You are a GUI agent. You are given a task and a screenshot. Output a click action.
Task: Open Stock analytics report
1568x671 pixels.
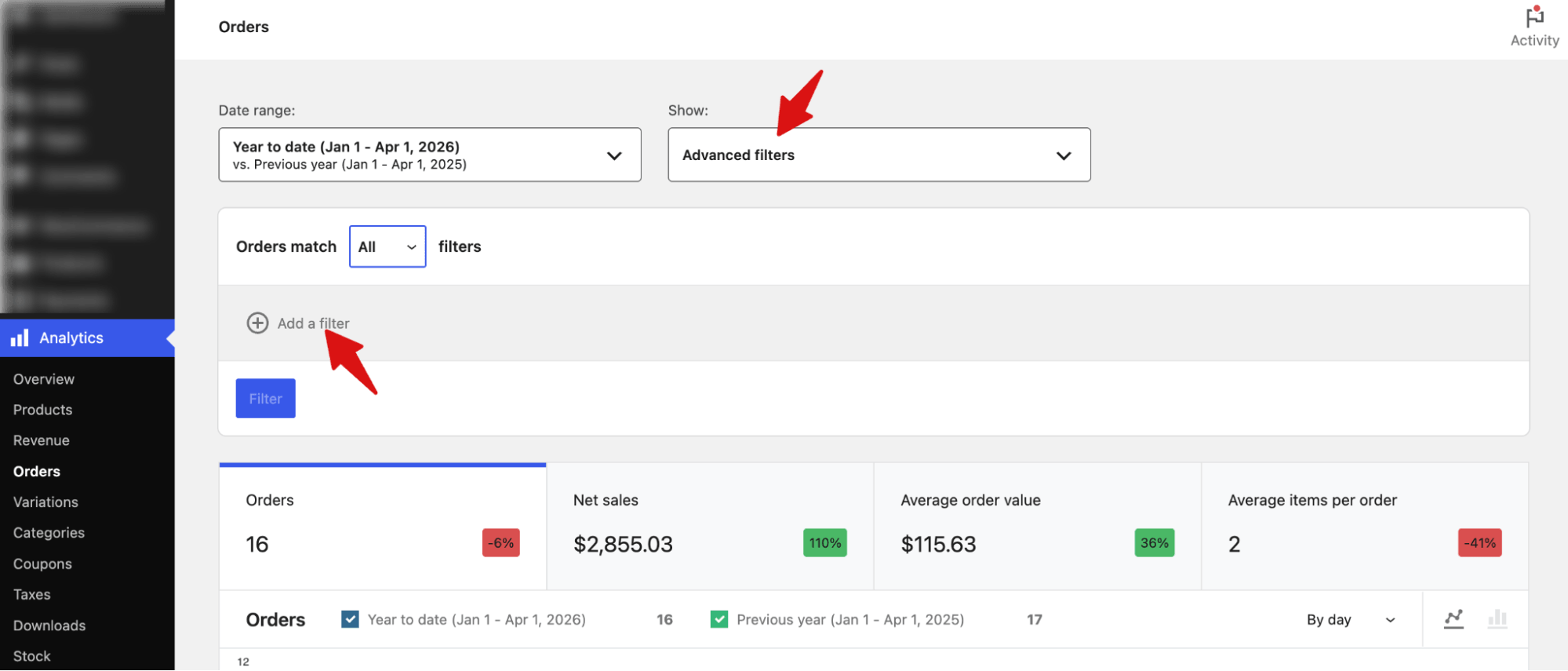[x=32, y=656]
